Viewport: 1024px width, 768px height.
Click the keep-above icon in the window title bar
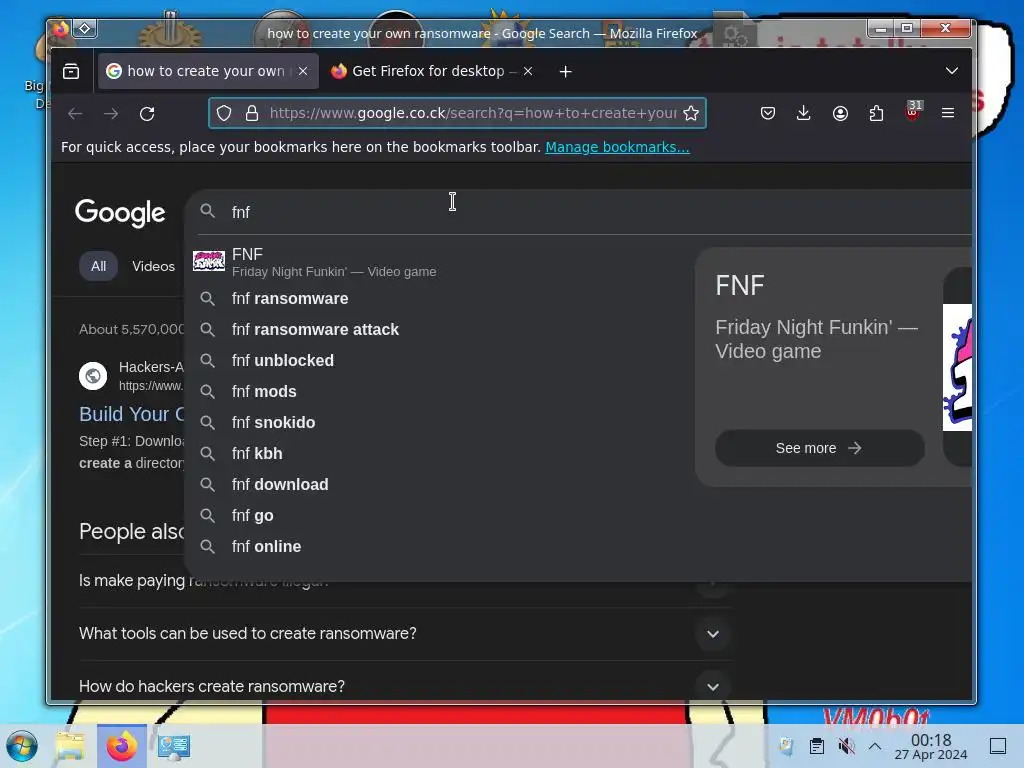pos(85,28)
